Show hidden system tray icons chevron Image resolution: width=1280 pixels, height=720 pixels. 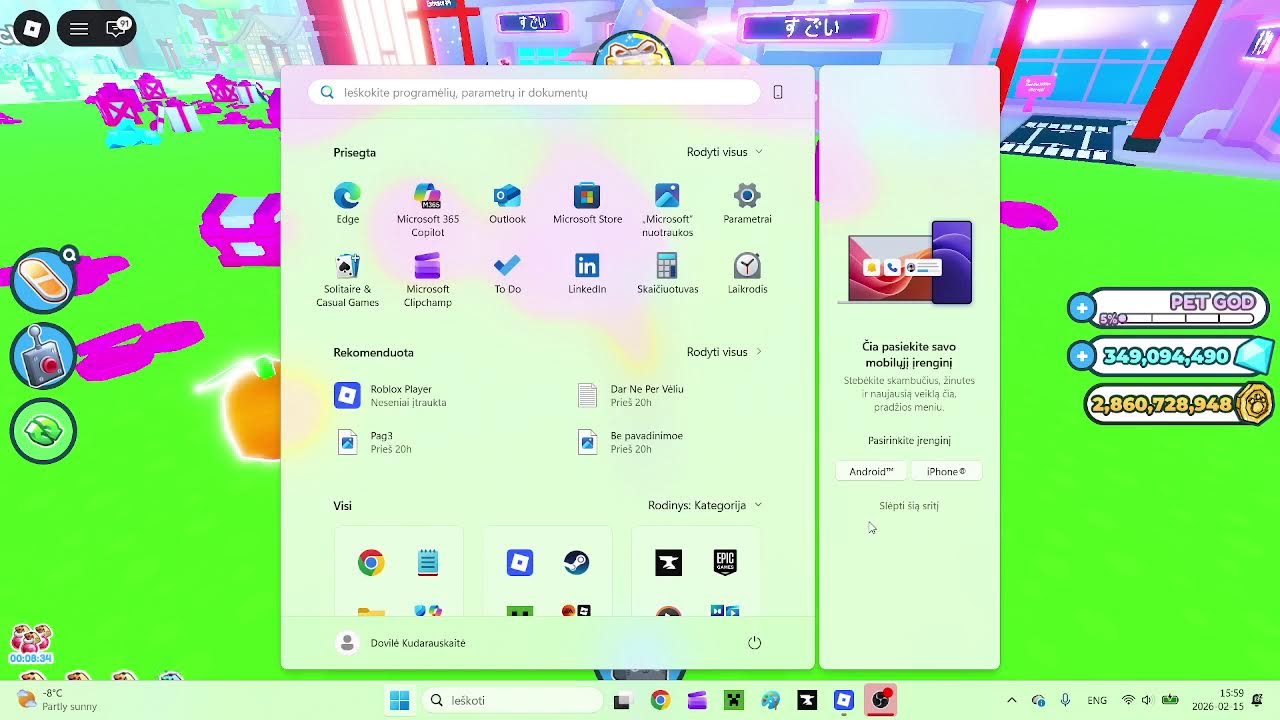[1011, 700]
